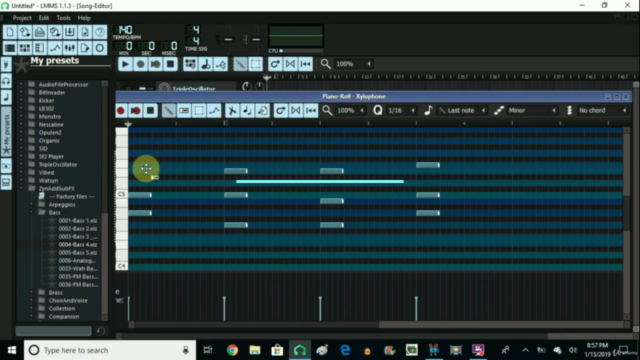Viewport: 640px width, 360px height.
Task: Open the FX Mixer
Action: click(69, 48)
